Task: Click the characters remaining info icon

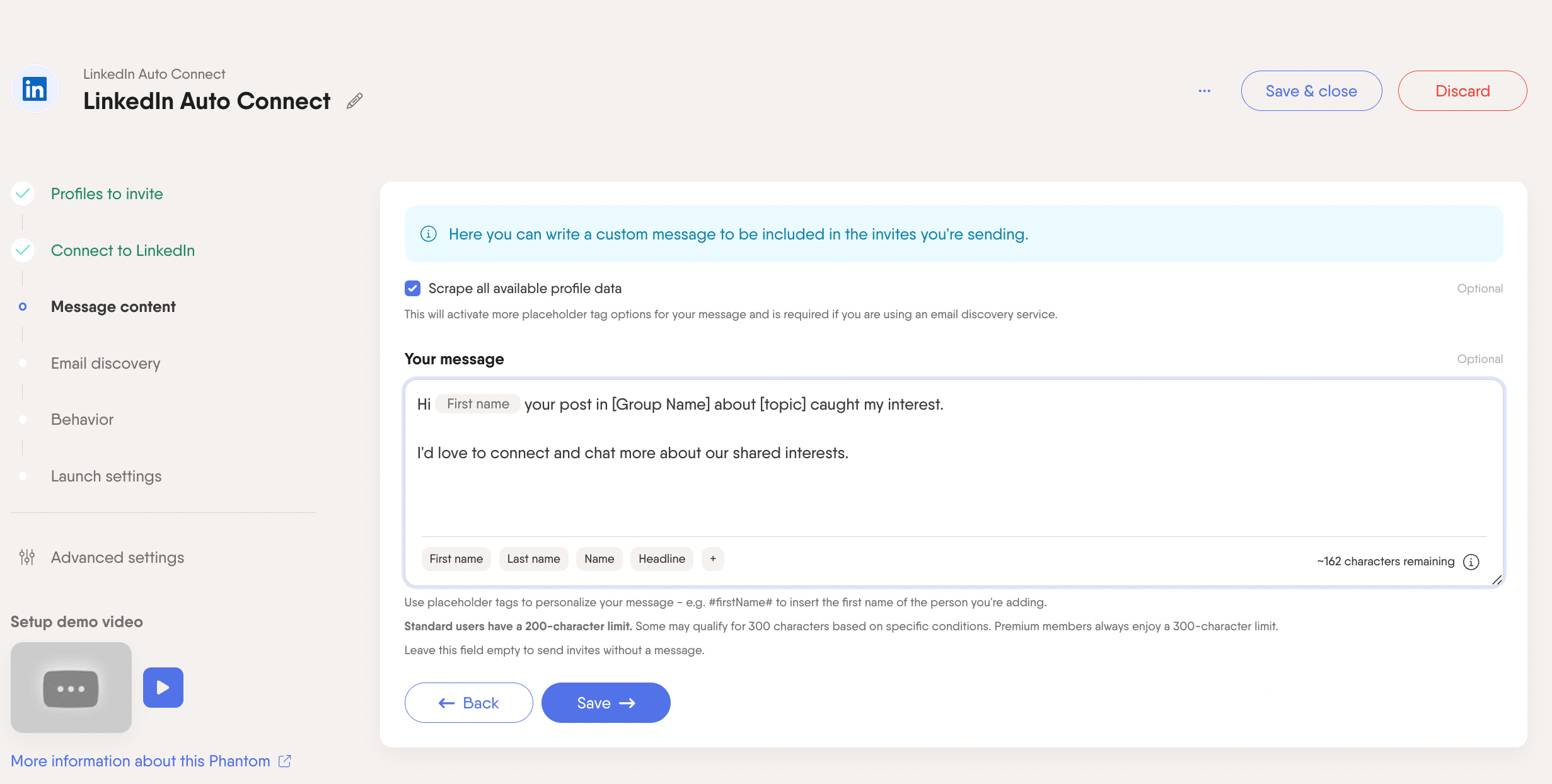Action: (1471, 562)
